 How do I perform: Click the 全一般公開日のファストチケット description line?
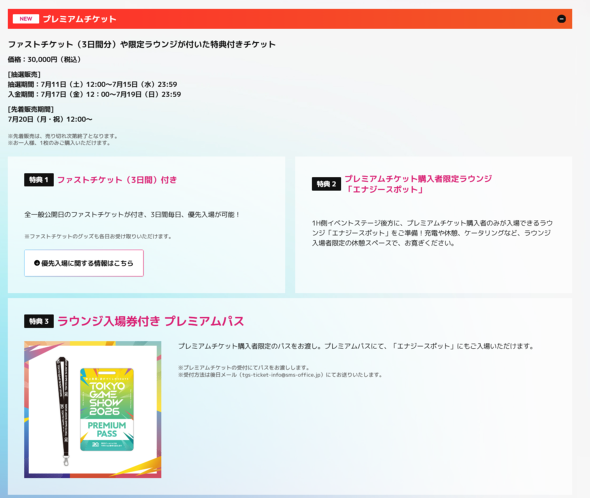tap(132, 215)
